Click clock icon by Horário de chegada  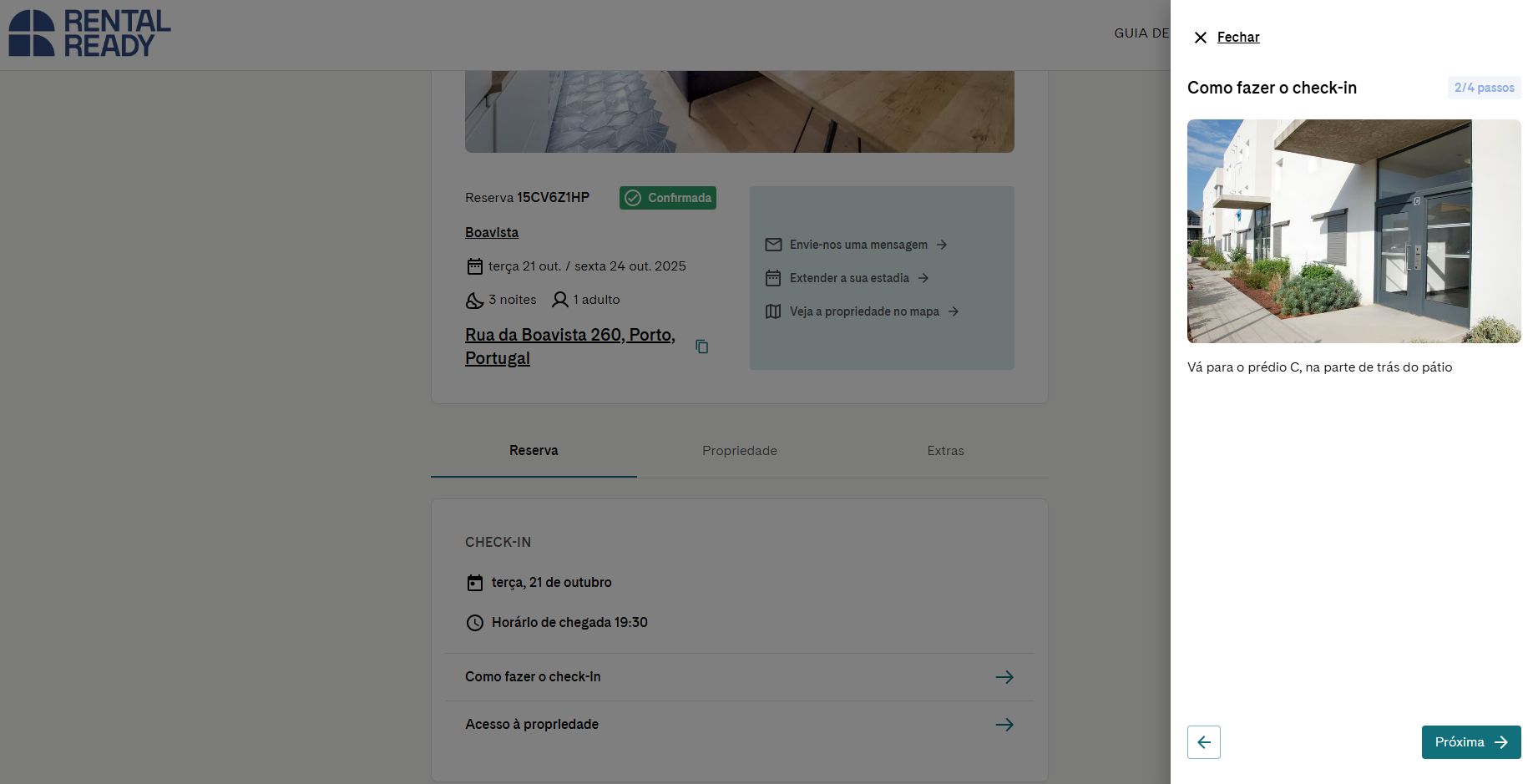475,623
